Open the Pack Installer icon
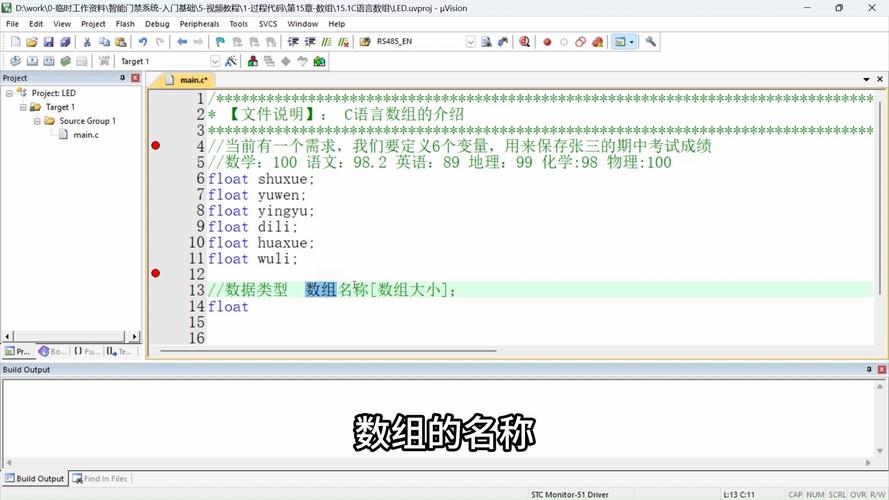Screen dimensions: 889x500 click(319, 61)
